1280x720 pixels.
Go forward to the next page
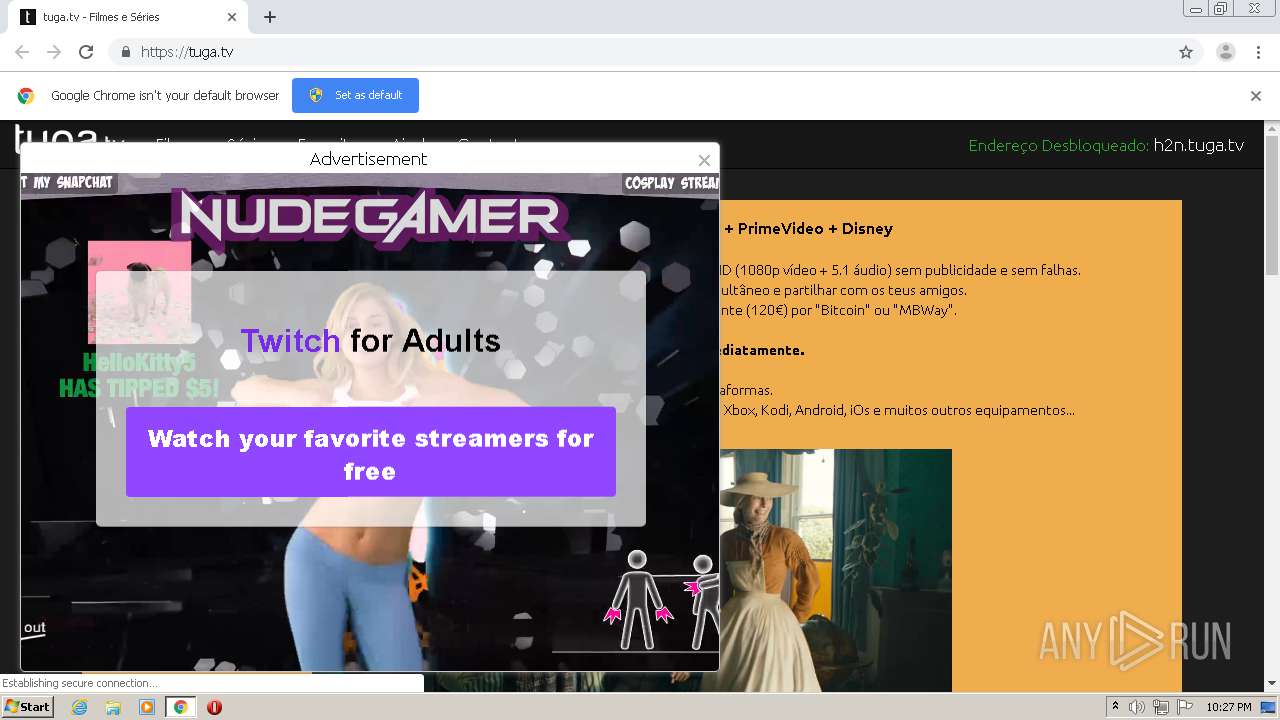coord(54,52)
